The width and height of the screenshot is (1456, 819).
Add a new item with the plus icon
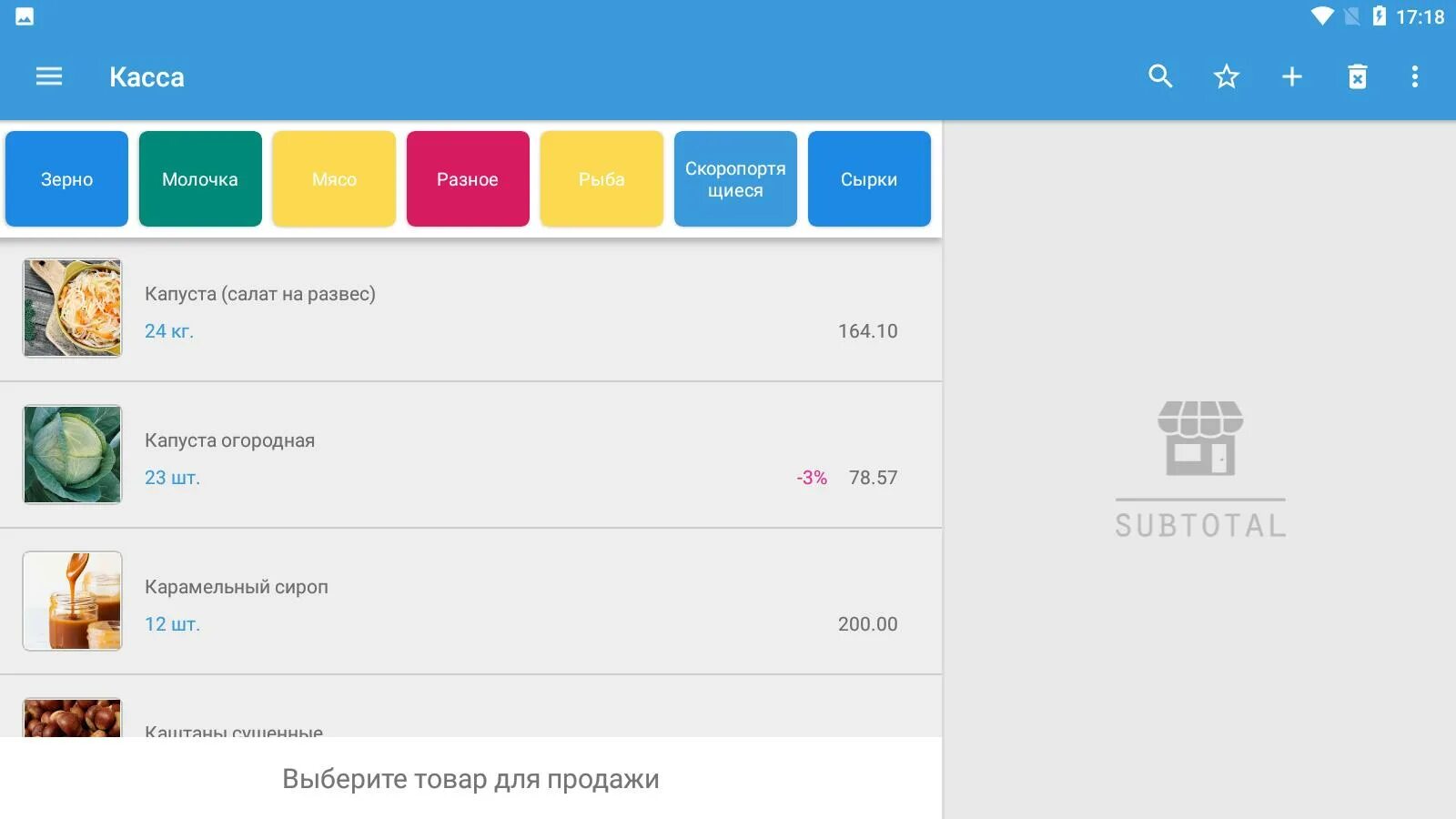tap(1291, 76)
